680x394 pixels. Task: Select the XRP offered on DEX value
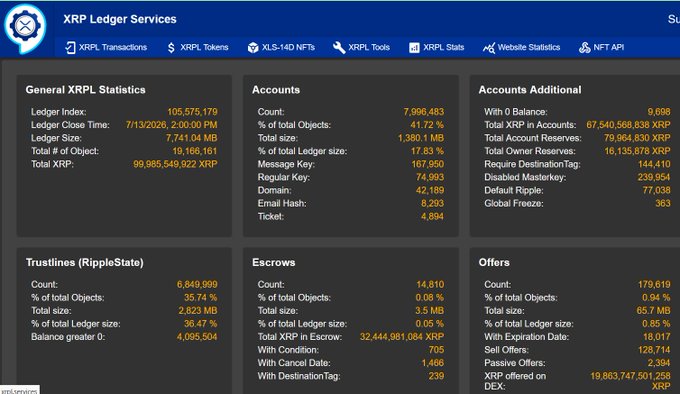point(631,381)
